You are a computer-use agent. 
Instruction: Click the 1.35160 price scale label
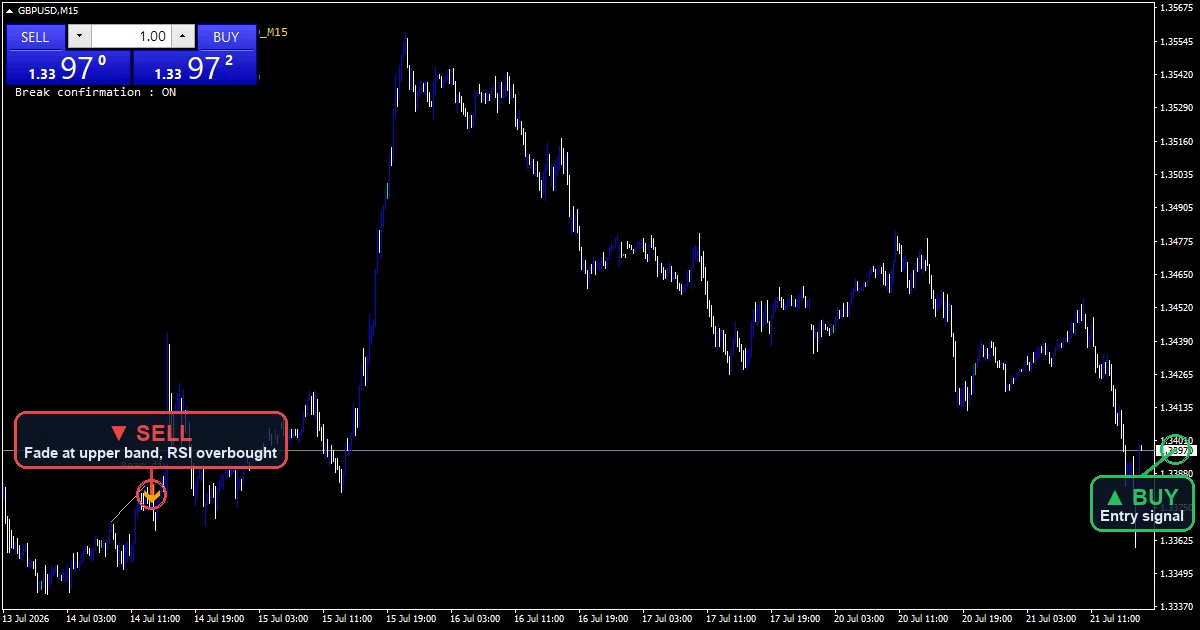tap(1177, 142)
